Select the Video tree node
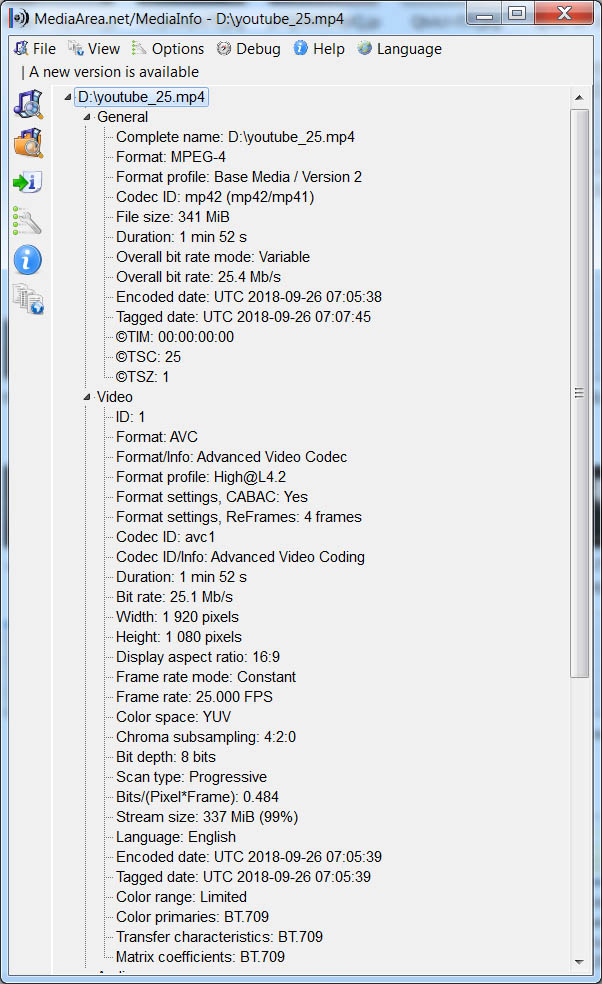Viewport: 602px width, 984px height. pos(115,397)
